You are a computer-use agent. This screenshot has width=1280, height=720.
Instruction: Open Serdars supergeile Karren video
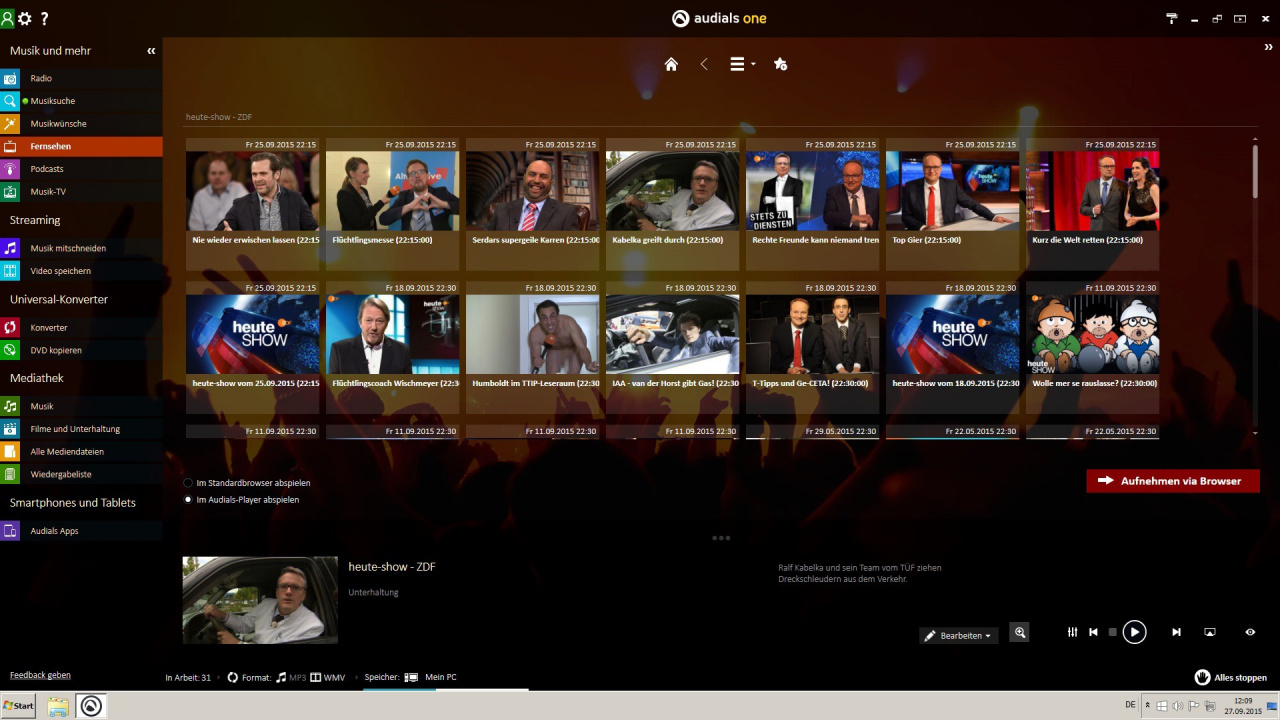point(533,191)
